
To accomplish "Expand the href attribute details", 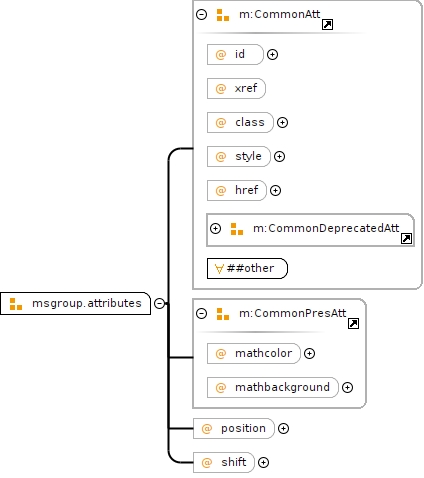I will (275, 190).
